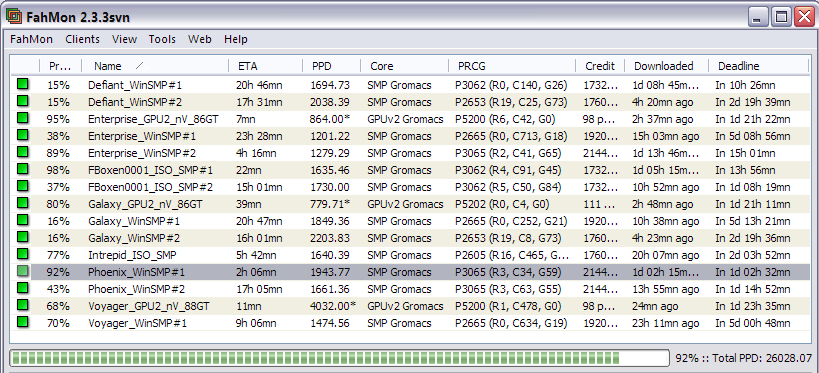This screenshot has height=373, width=819.
Task: Select the Voyager_WinSMP#1 client name
Action: point(137,323)
